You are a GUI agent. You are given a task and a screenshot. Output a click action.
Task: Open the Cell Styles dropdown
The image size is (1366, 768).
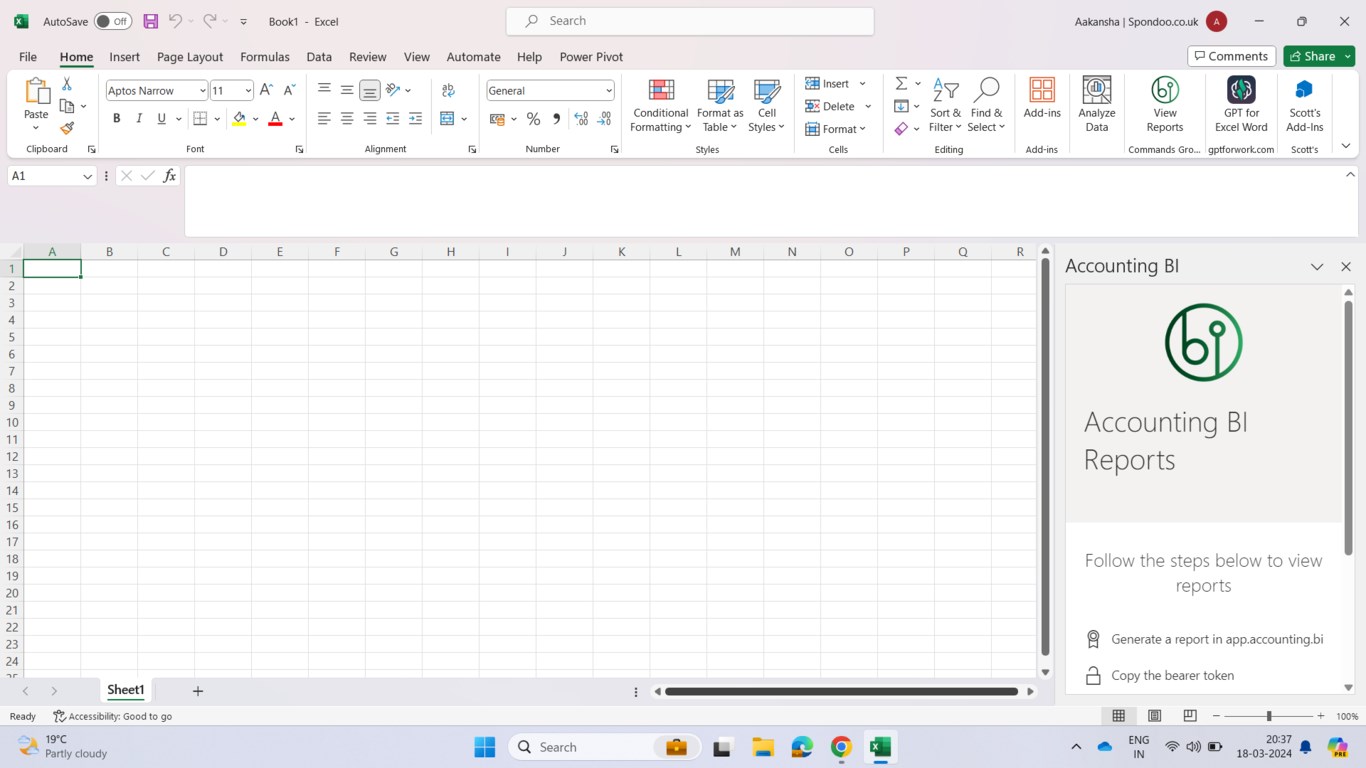point(767,105)
